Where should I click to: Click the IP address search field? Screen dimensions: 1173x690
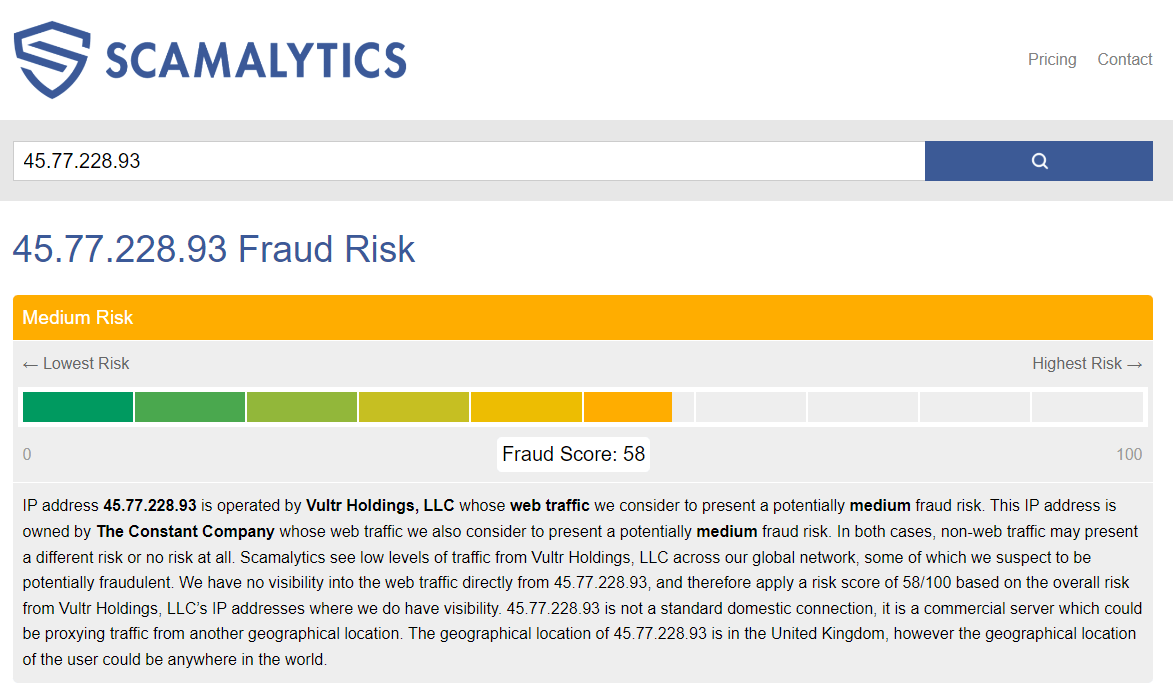(x=469, y=161)
